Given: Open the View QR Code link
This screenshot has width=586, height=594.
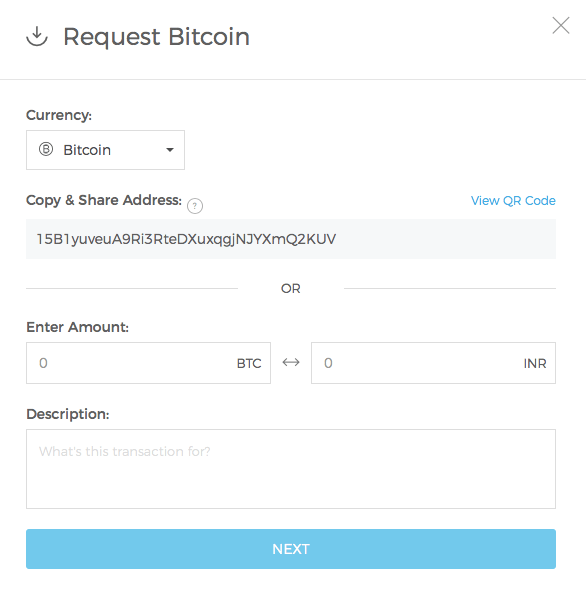Looking at the screenshot, I should pyautogui.click(x=513, y=200).
